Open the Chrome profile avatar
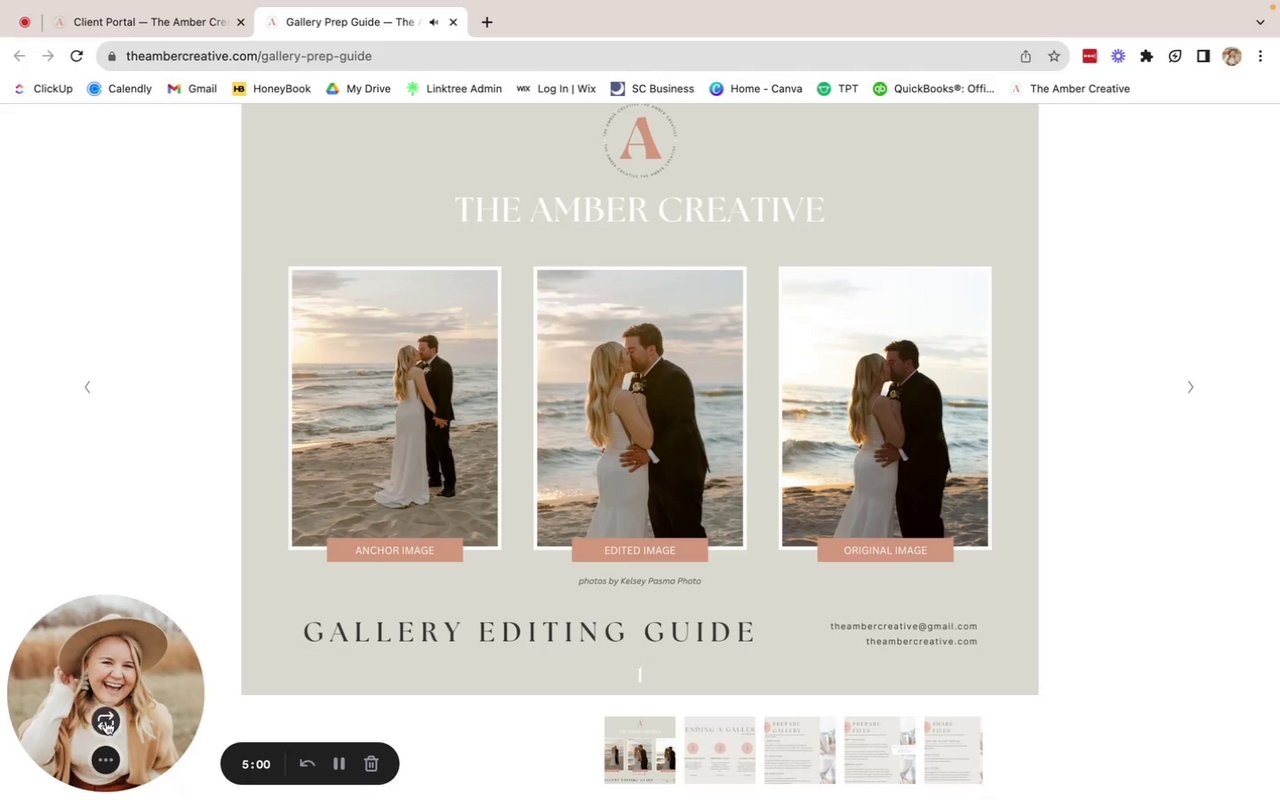The width and height of the screenshot is (1280, 800). pyautogui.click(x=1232, y=56)
